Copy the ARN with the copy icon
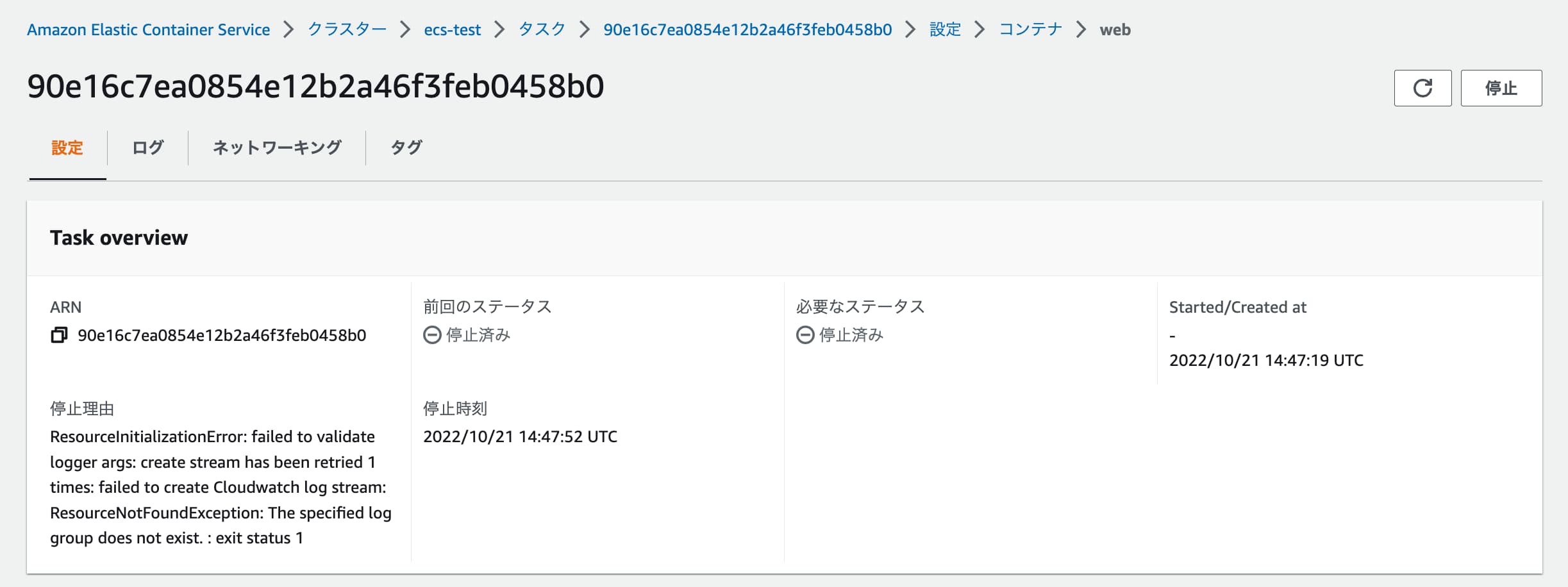This screenshot has width=1568, height=587. [x=59, y=335]
